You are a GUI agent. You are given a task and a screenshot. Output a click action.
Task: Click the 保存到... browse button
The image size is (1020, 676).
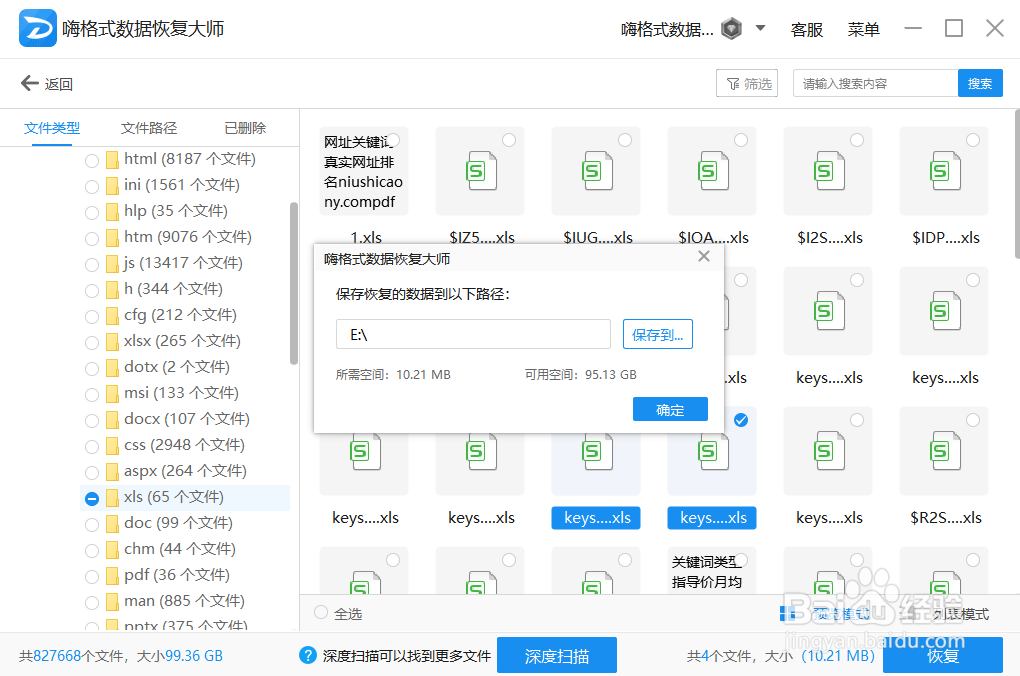pos(657,333)
